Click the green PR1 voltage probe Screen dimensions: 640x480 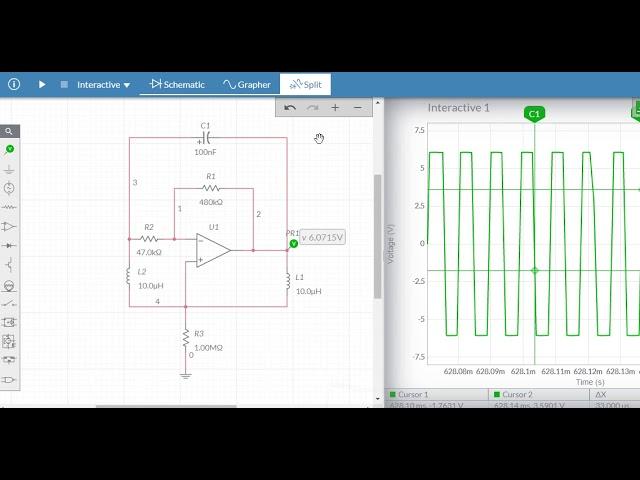tap(293, 244)
